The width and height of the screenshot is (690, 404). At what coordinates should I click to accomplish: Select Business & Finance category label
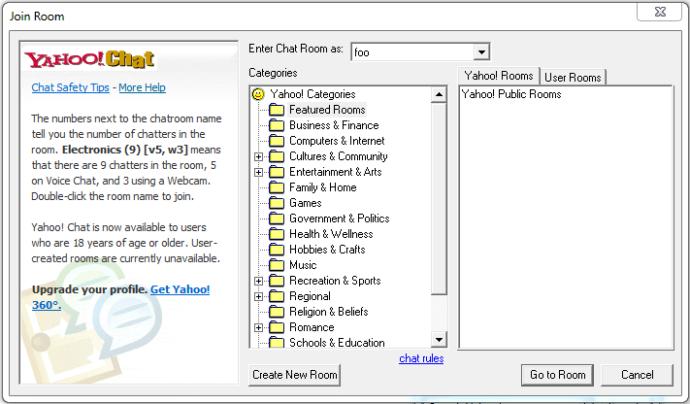click(334, 125)
